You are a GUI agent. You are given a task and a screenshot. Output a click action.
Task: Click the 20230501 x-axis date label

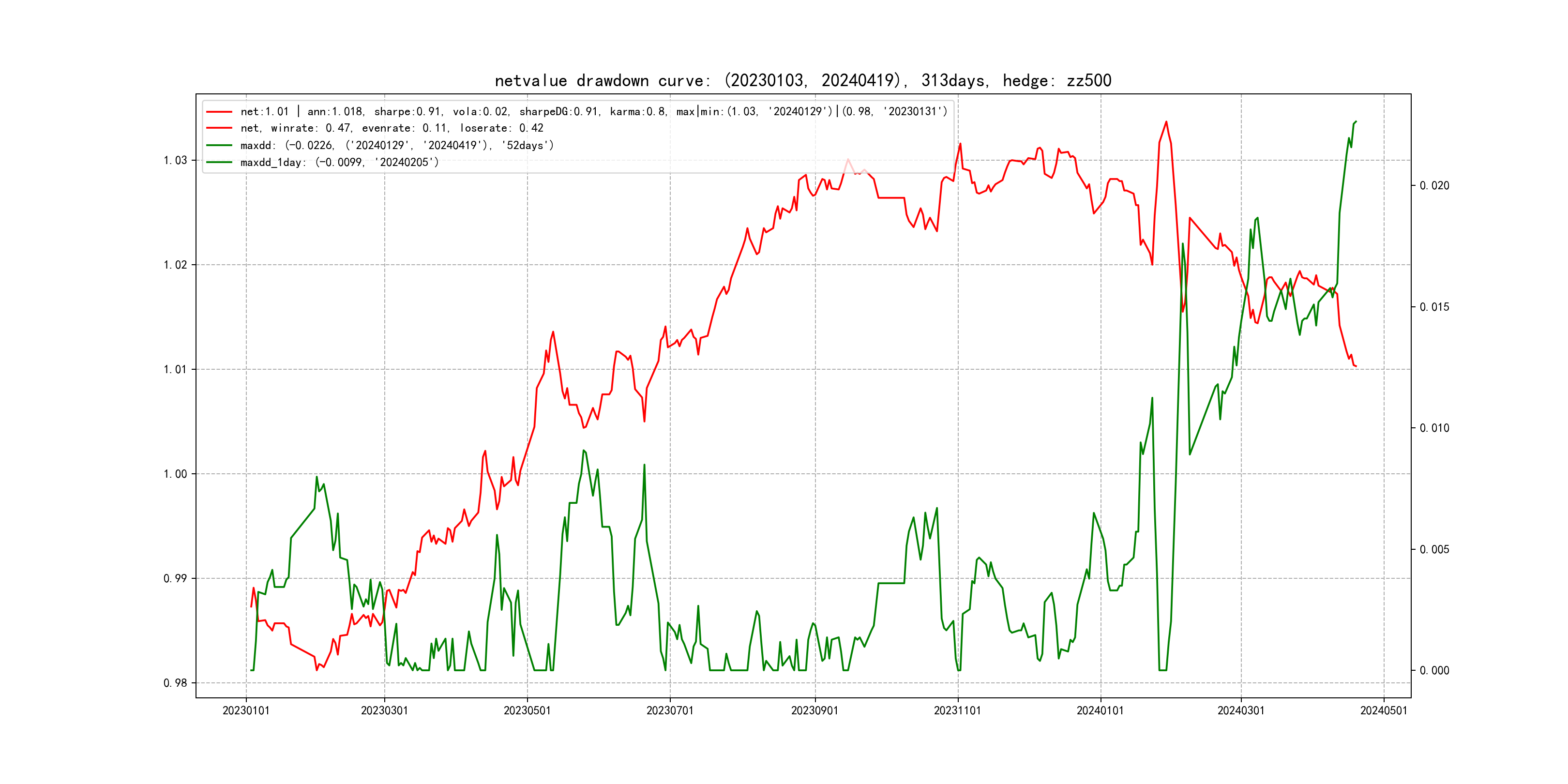(x=527, y=710)
